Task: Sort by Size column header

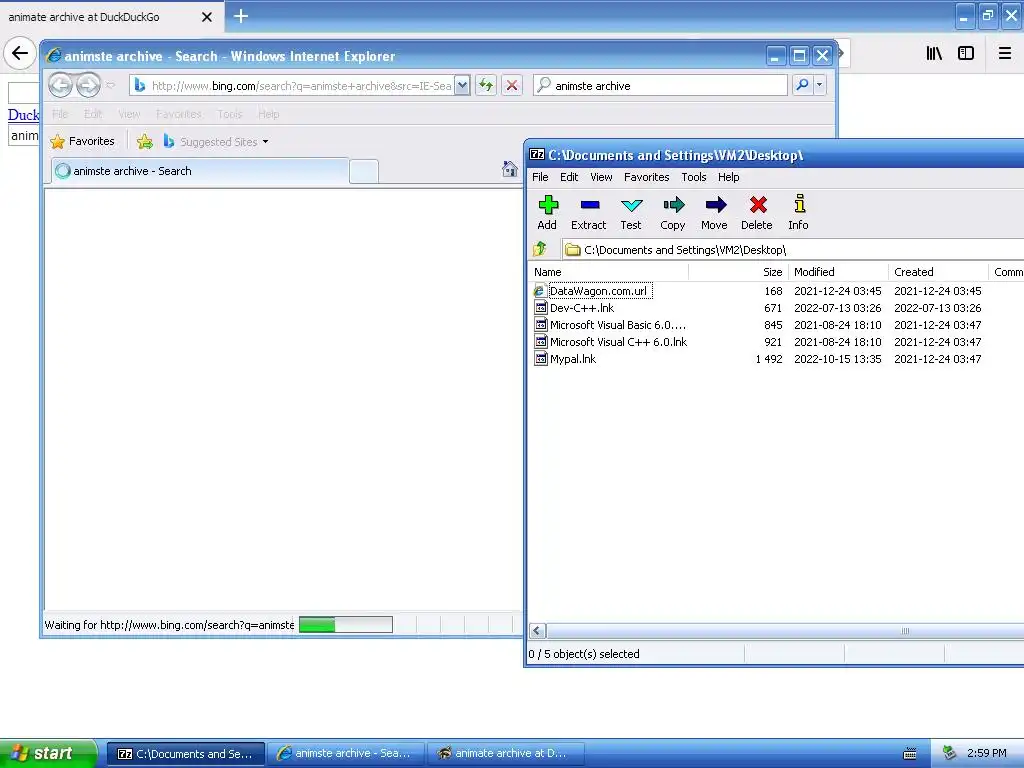Action: [738, 272]
